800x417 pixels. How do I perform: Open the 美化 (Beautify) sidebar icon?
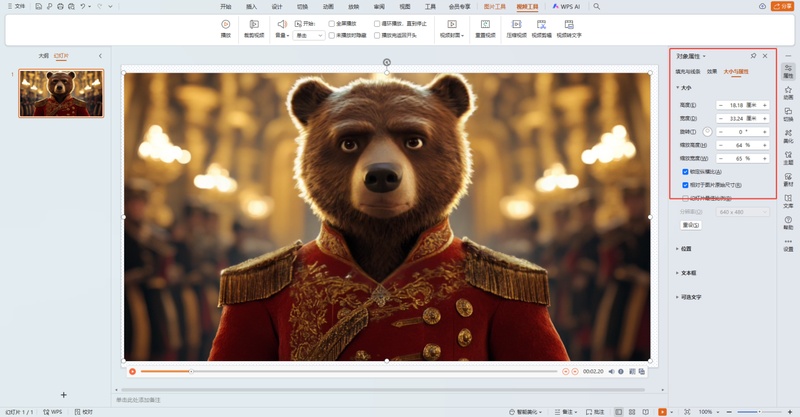tap(788, 135)
